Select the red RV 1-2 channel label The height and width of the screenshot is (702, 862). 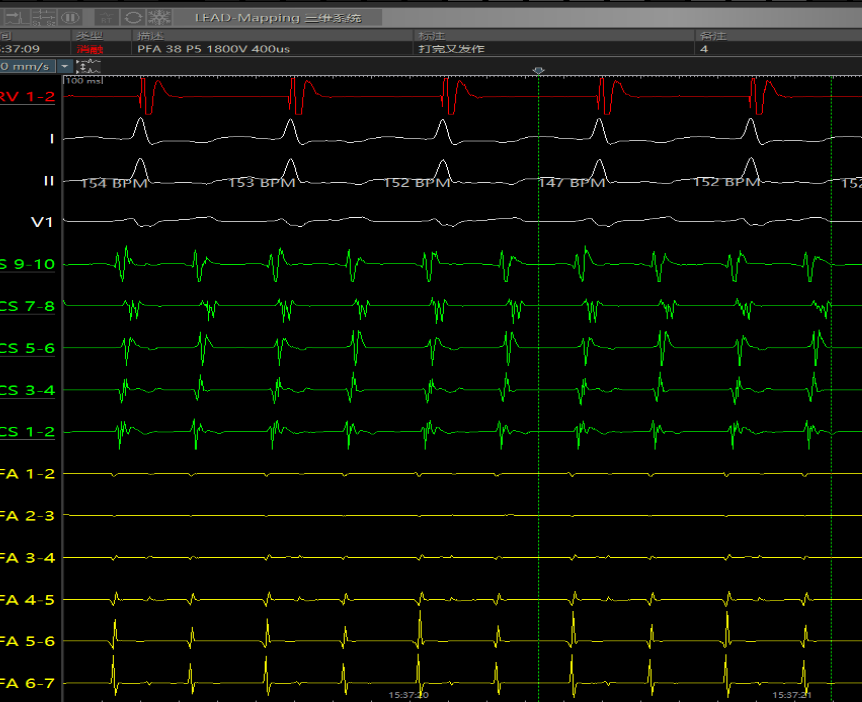(x=28, y=97)
